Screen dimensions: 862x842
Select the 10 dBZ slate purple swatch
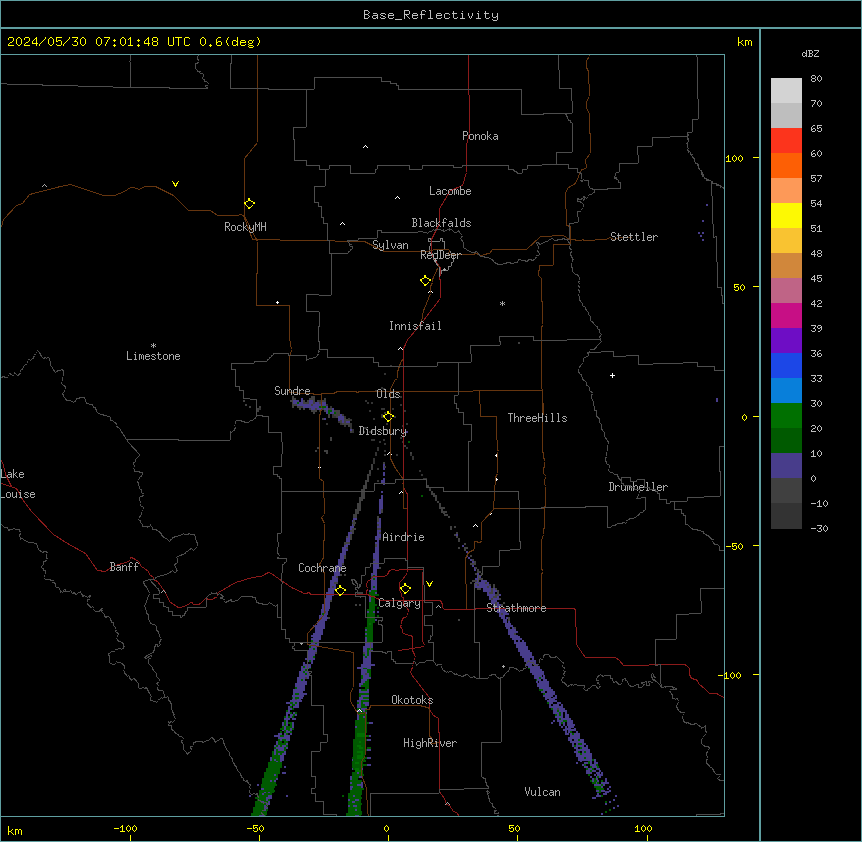click(x=786, y=466)
